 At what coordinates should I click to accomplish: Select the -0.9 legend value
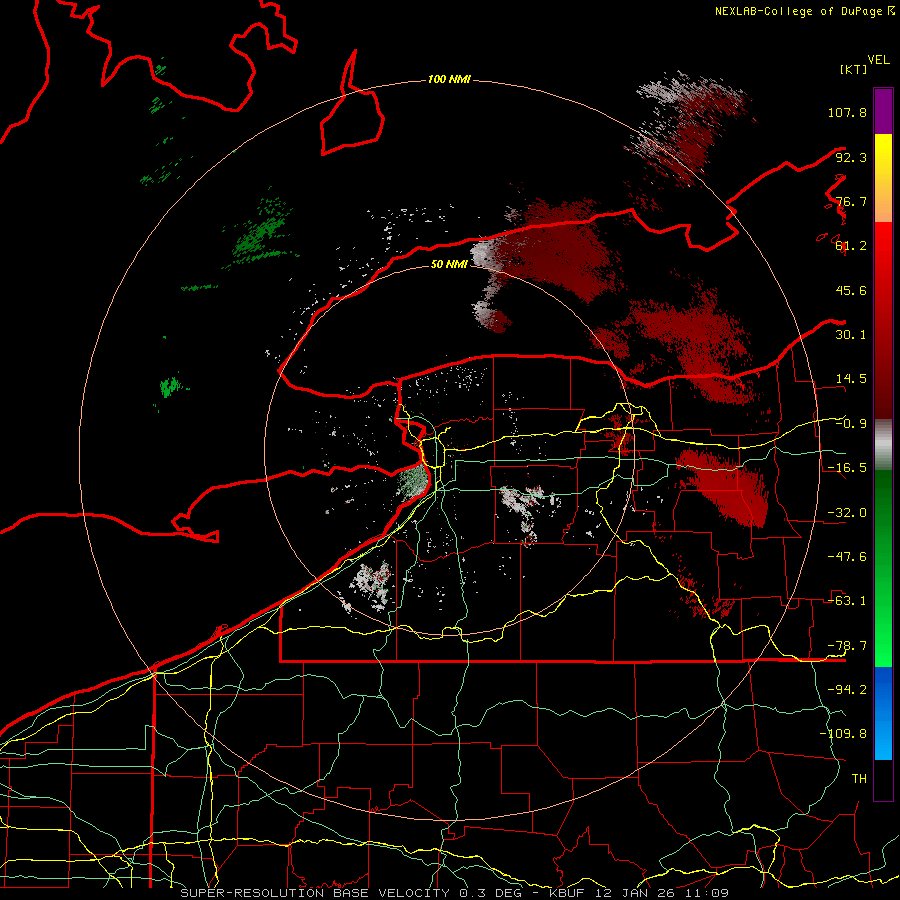[851, 424]
